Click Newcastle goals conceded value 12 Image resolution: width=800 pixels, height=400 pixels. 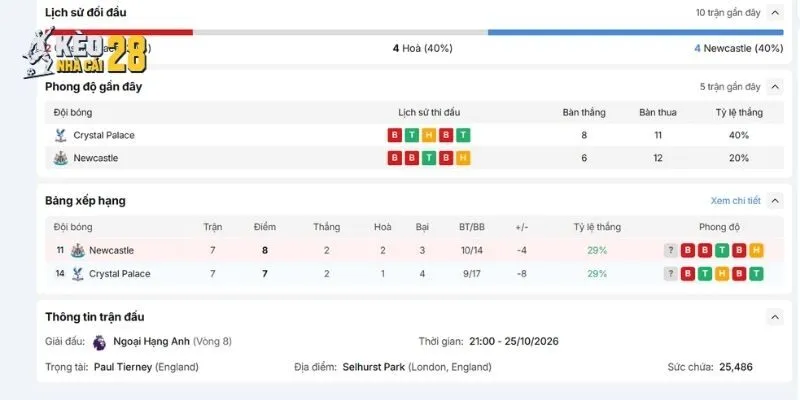658,158
